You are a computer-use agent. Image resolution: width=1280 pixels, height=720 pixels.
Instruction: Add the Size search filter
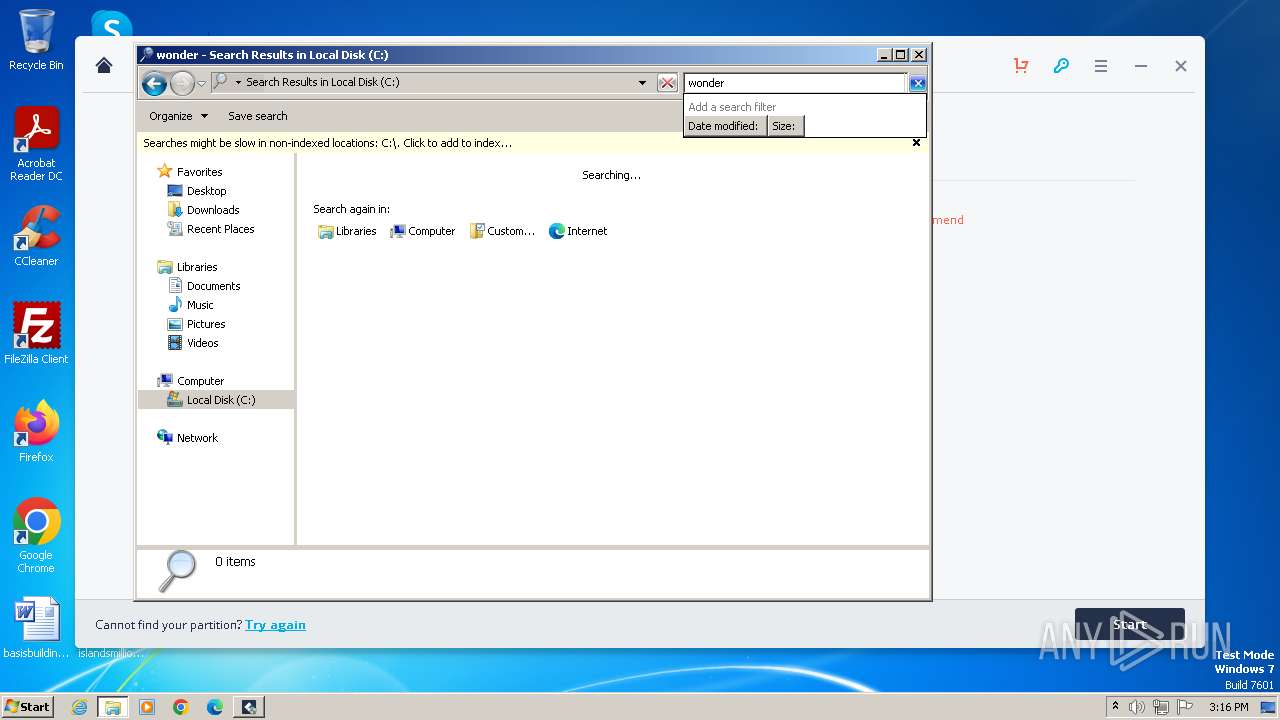point(785,126)
